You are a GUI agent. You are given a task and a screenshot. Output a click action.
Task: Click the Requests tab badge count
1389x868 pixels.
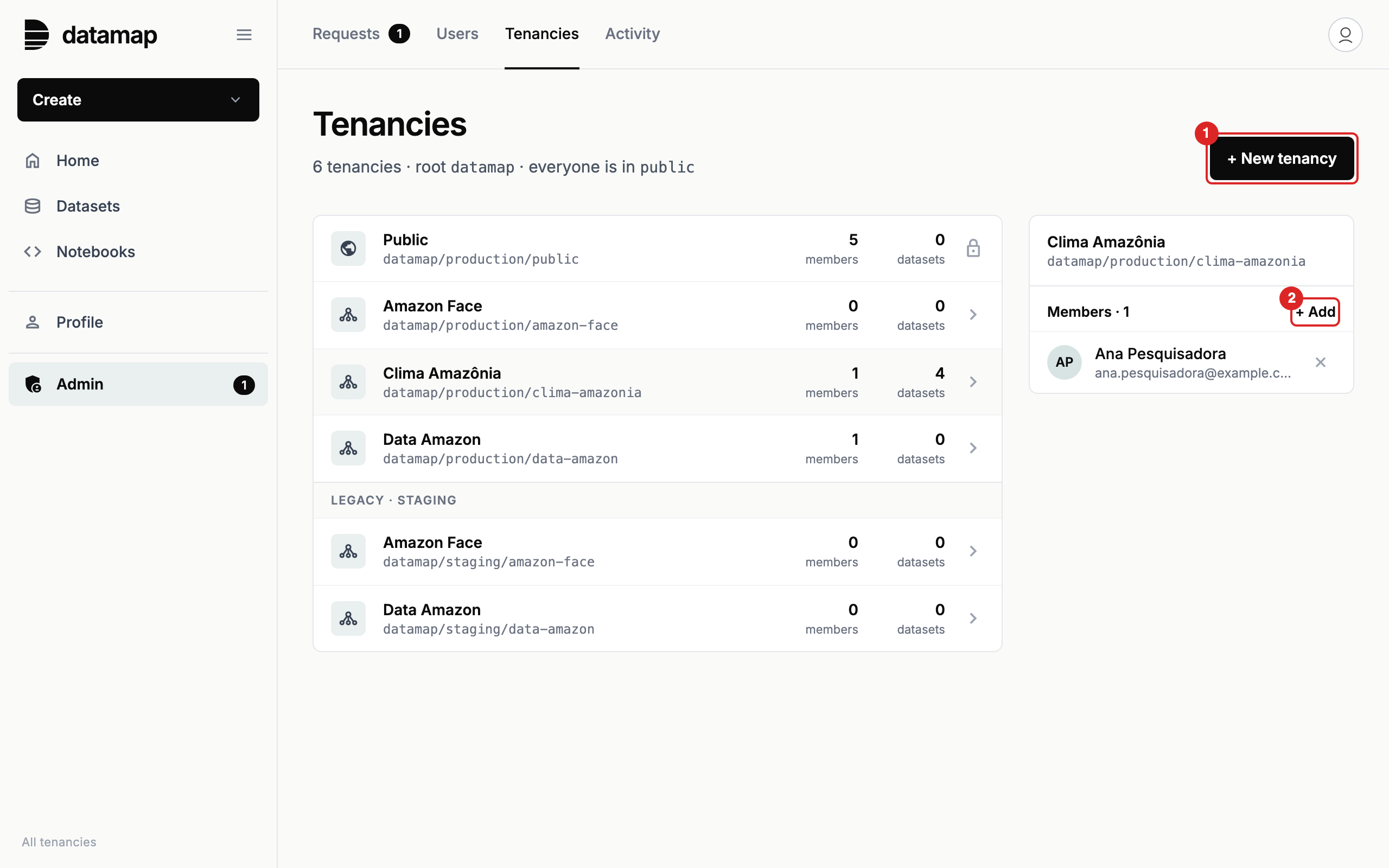(x=399, y=34)
